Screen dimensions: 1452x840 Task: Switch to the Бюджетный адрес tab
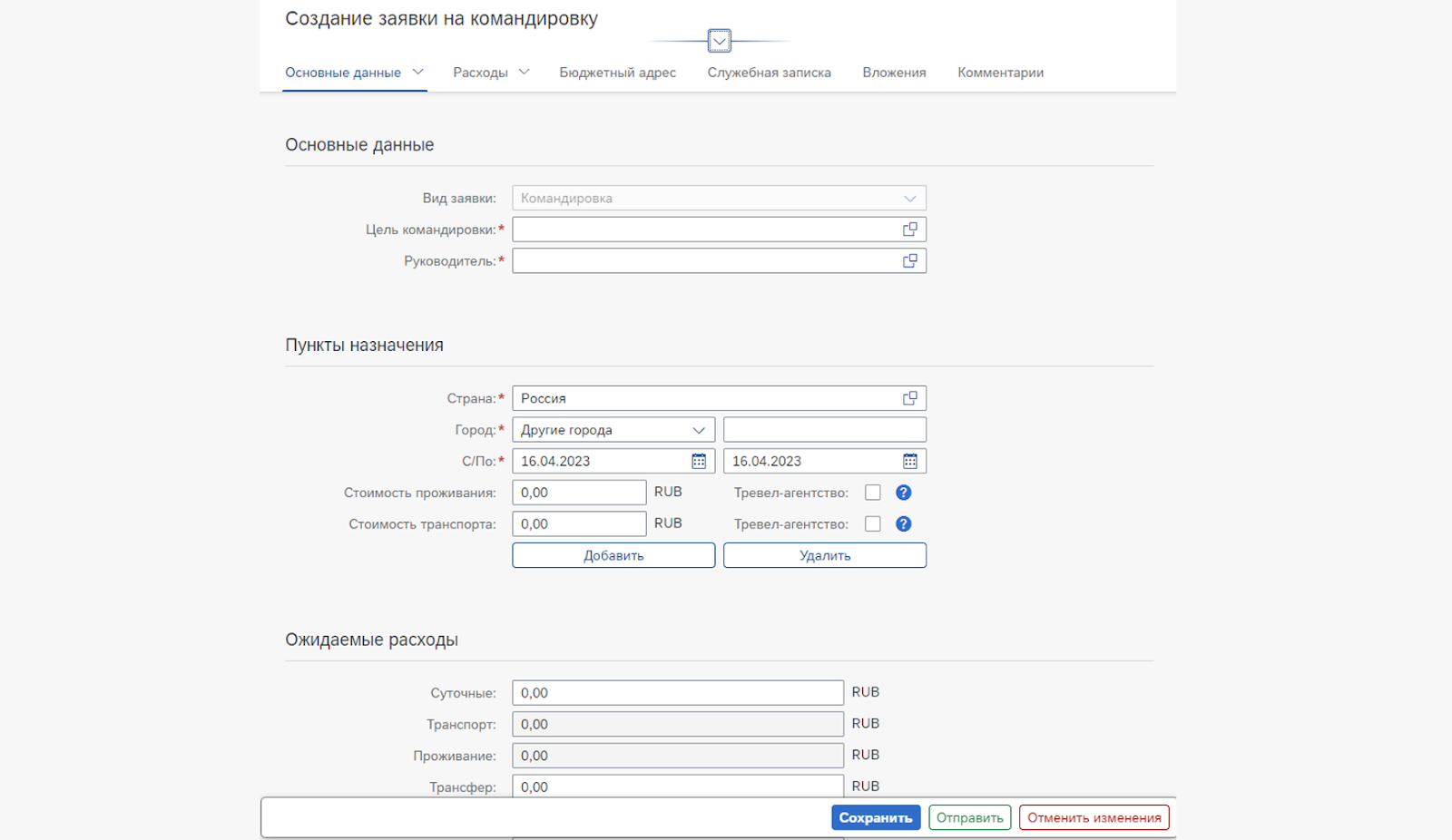click(617, 73)
